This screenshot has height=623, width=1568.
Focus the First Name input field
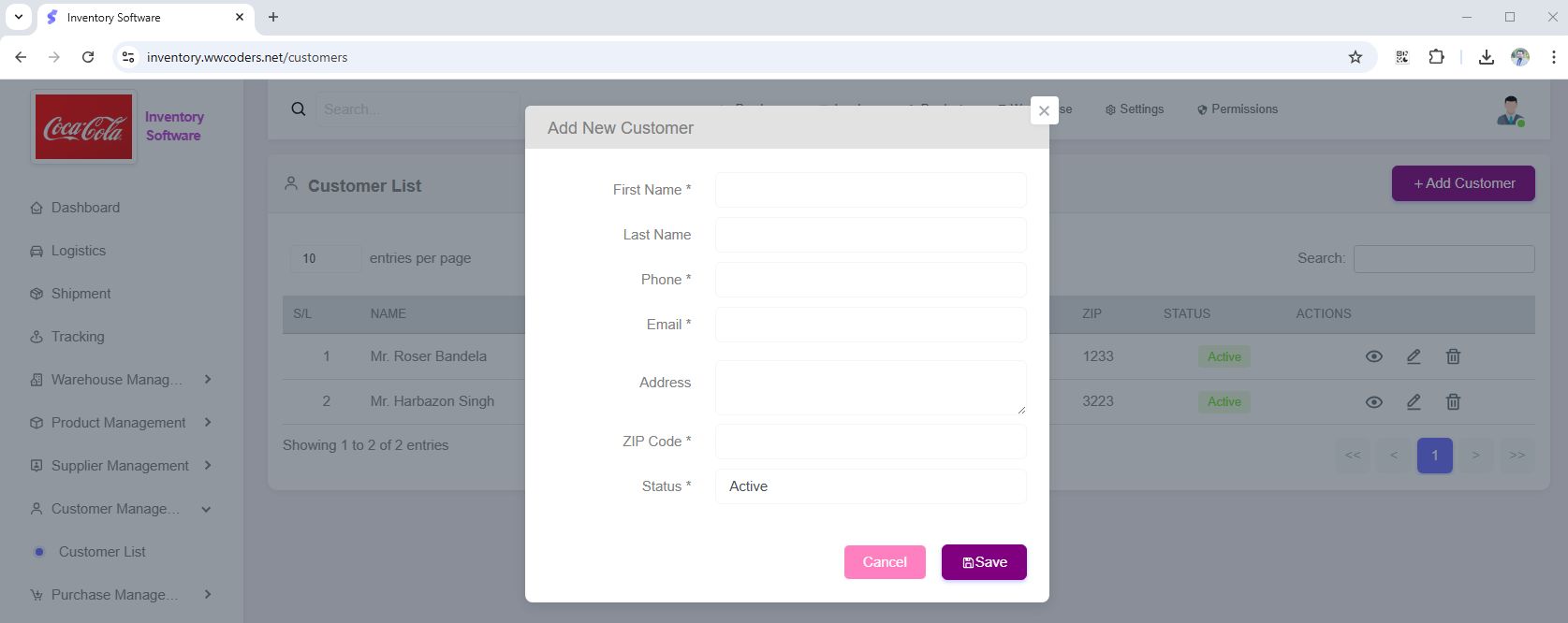871,190
